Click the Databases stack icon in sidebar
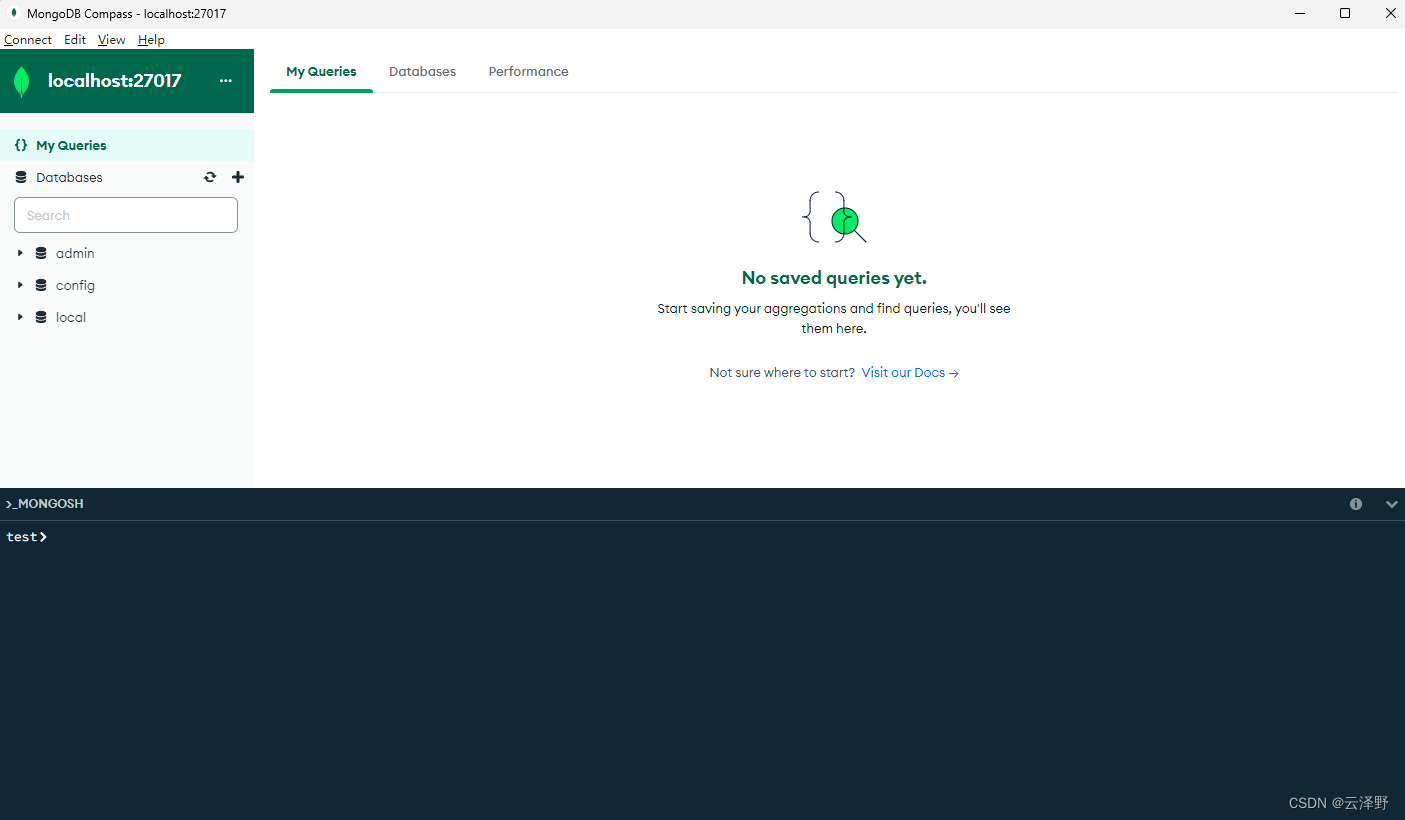The height and width of the screenshot is (820, 1405). tap(21, 177)
